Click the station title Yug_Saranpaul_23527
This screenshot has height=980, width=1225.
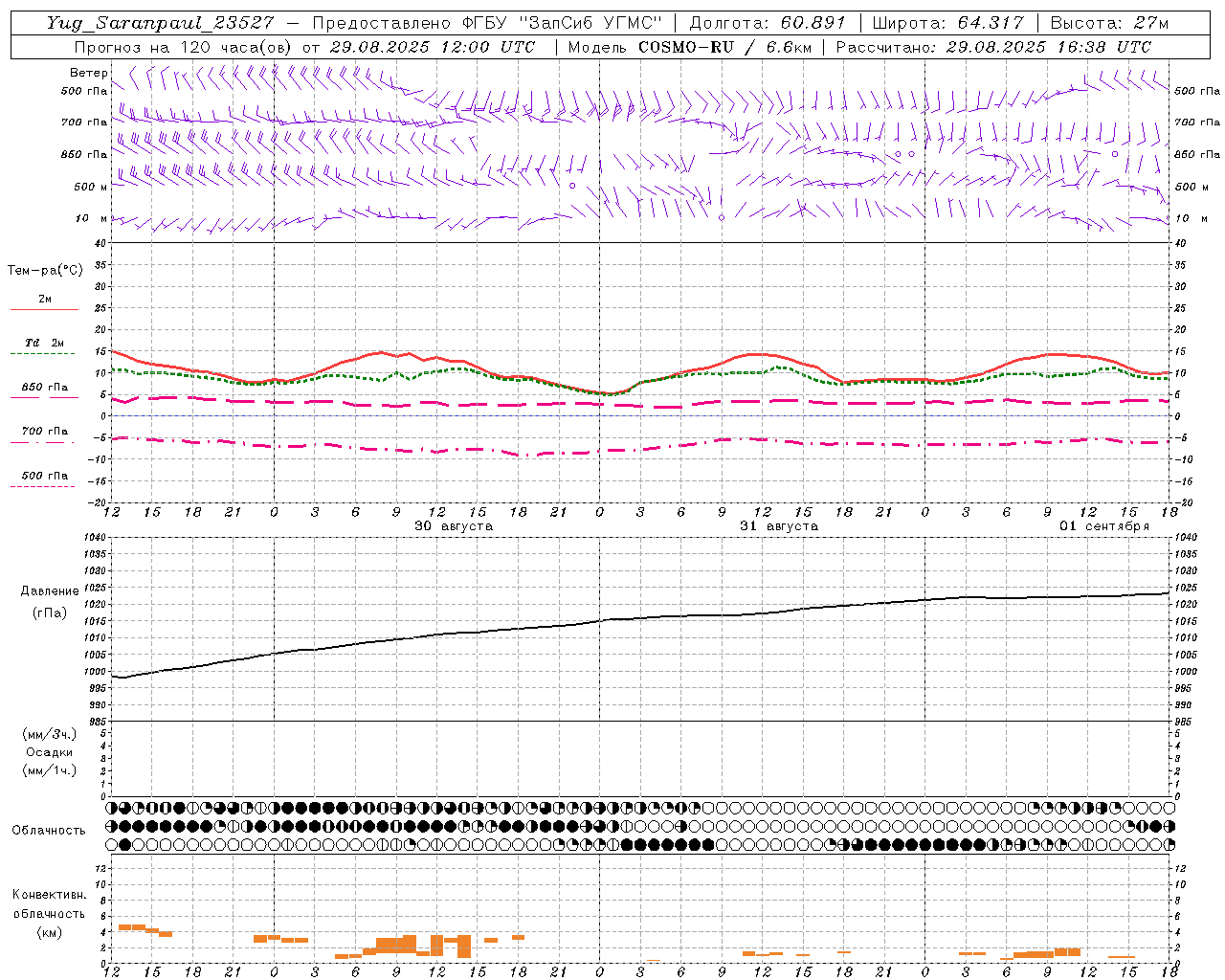pyautogui.click(x=160, y=24)
